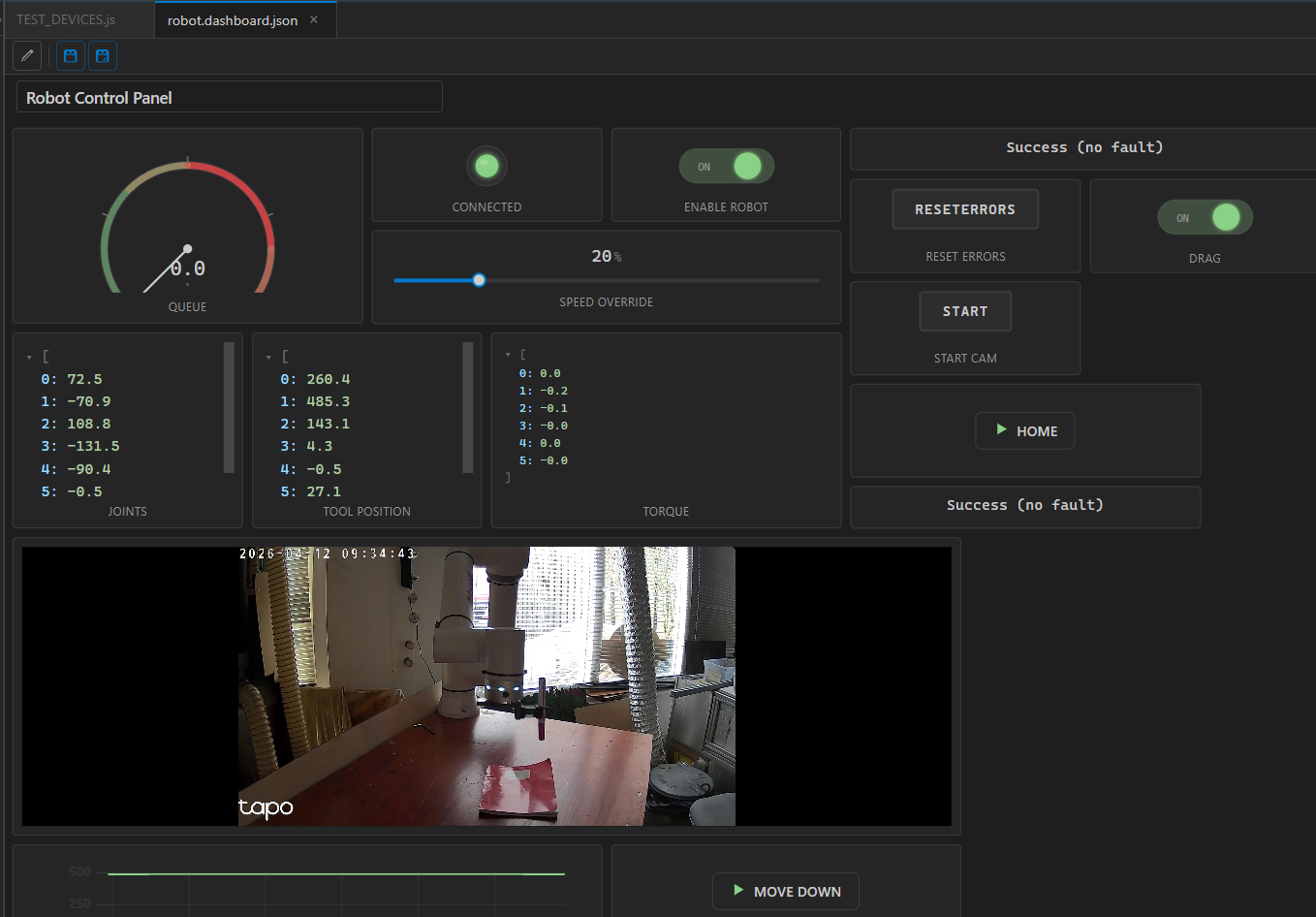Disable the DRAG toggle switch

tap(1206, 217)
